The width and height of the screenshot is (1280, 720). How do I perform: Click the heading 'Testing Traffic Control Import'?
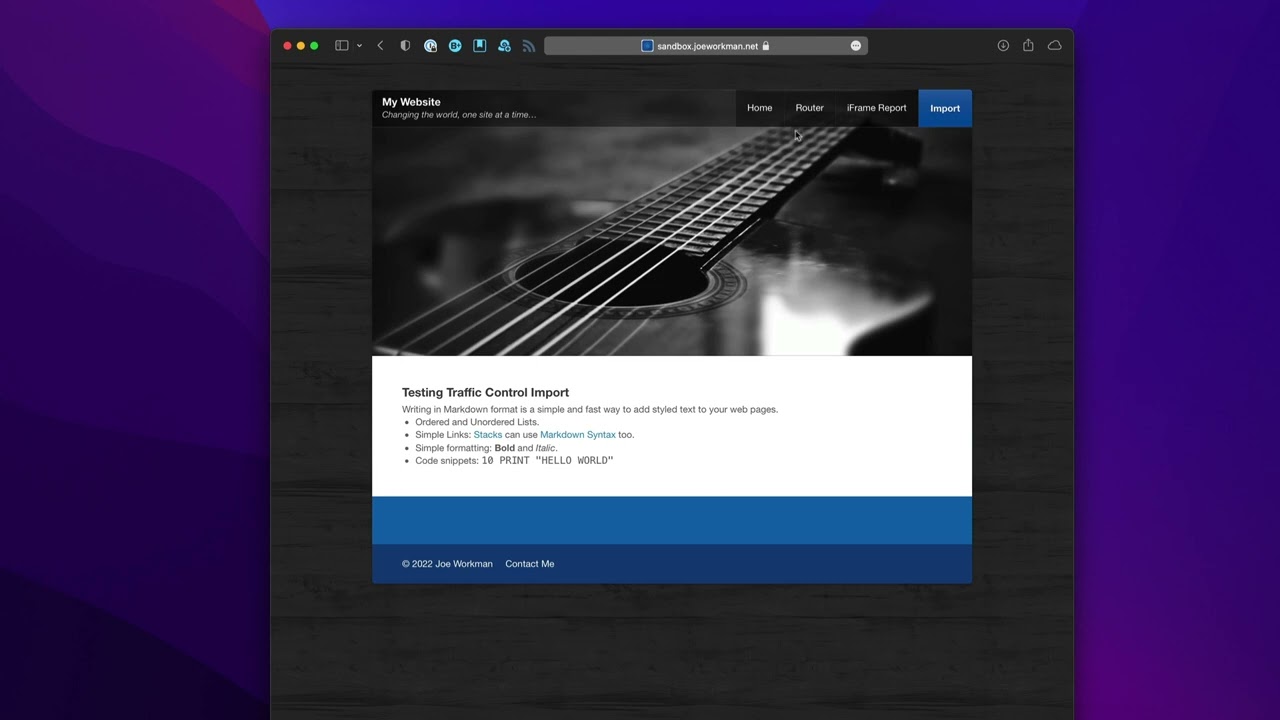(485, 393)
